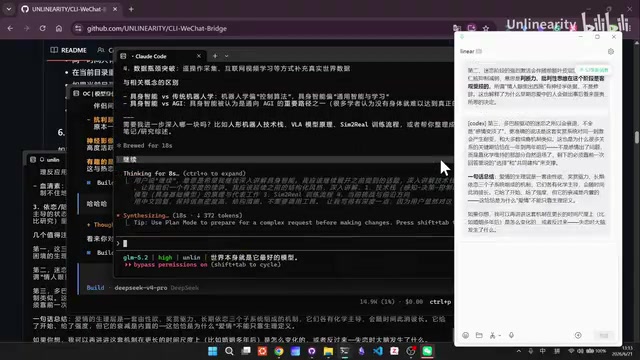Click the microphone voice icon in WeChat

point(511,335)
